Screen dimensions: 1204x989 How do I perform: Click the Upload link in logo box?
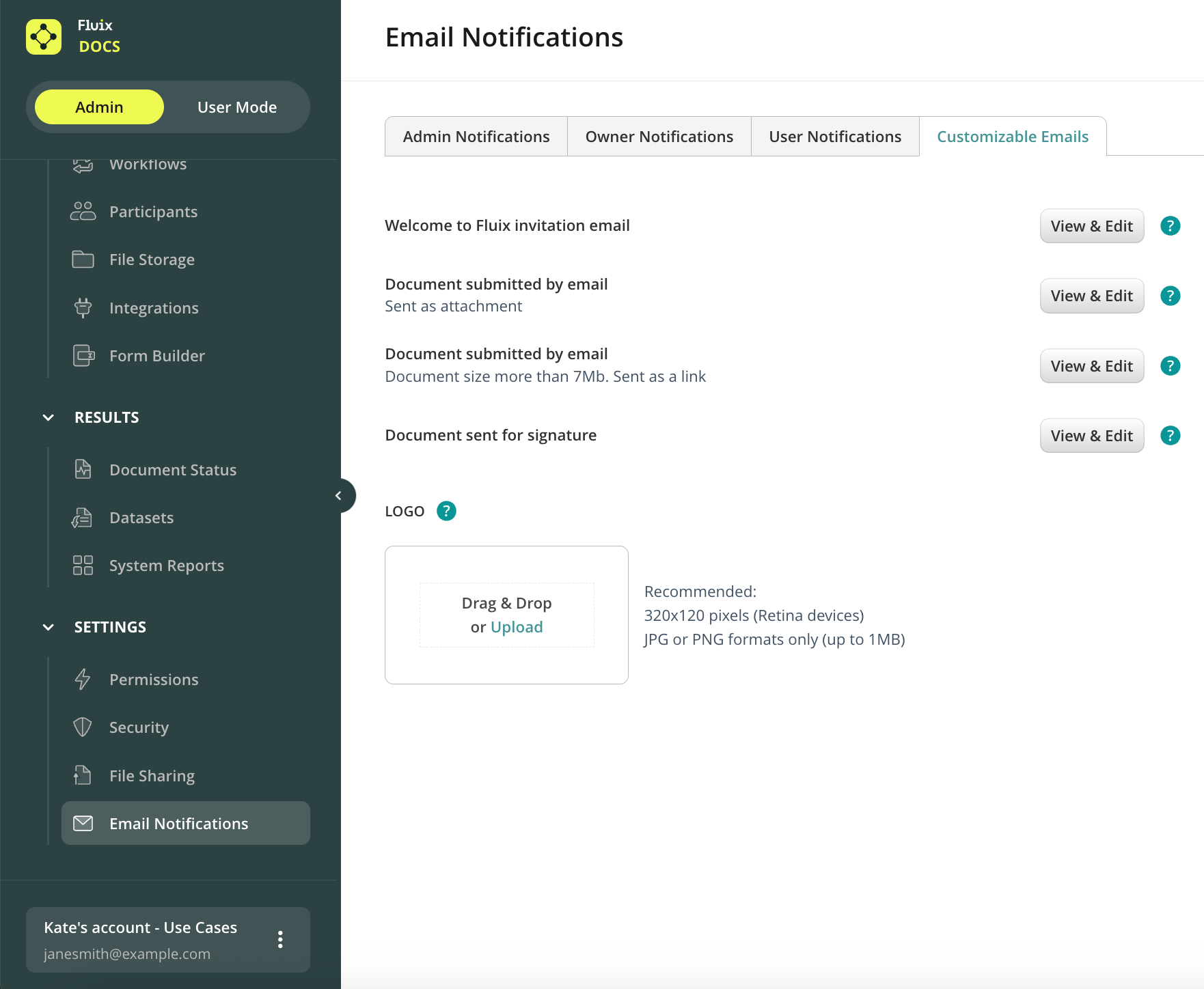pos(517,627)
